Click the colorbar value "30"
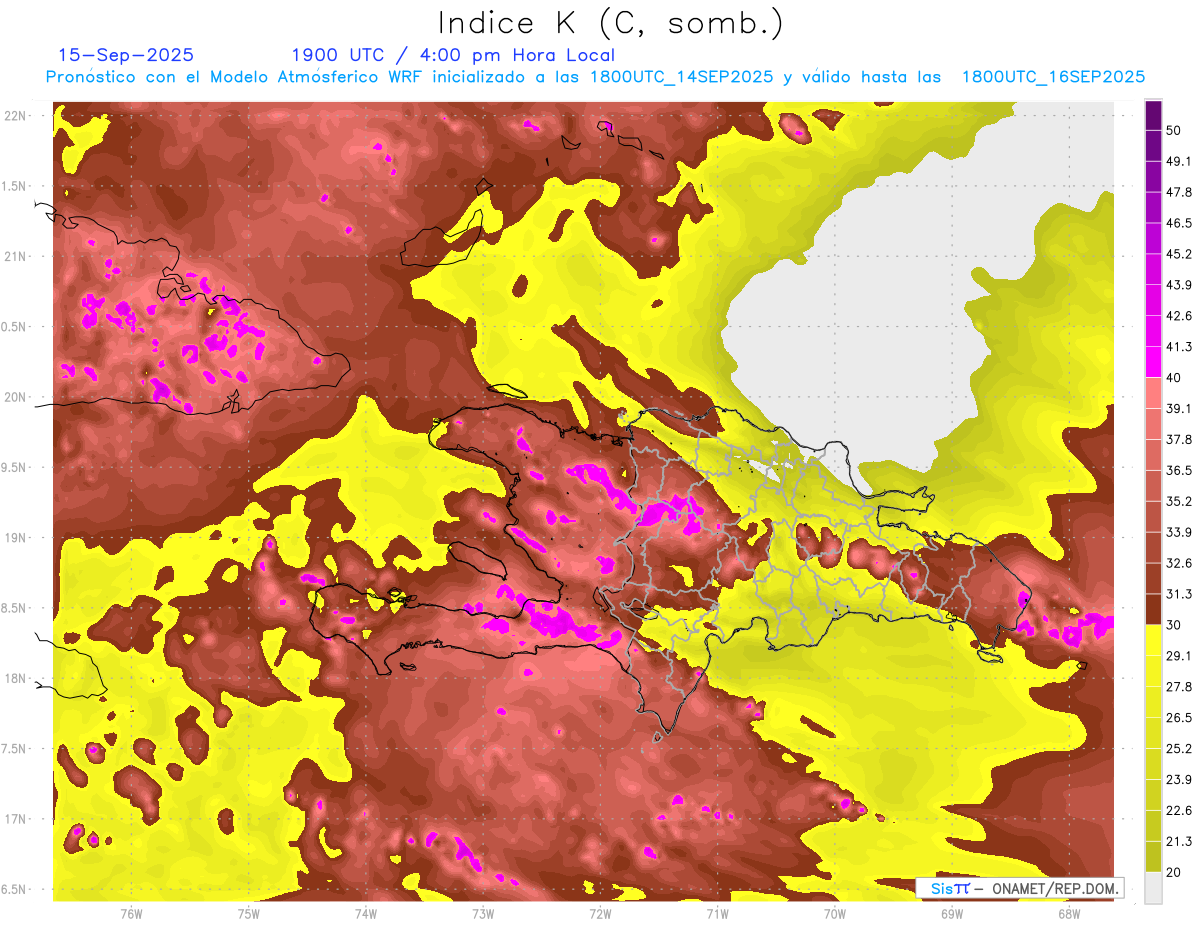The height and width of the screenshot is (927, 1200). coord(1175,625)
